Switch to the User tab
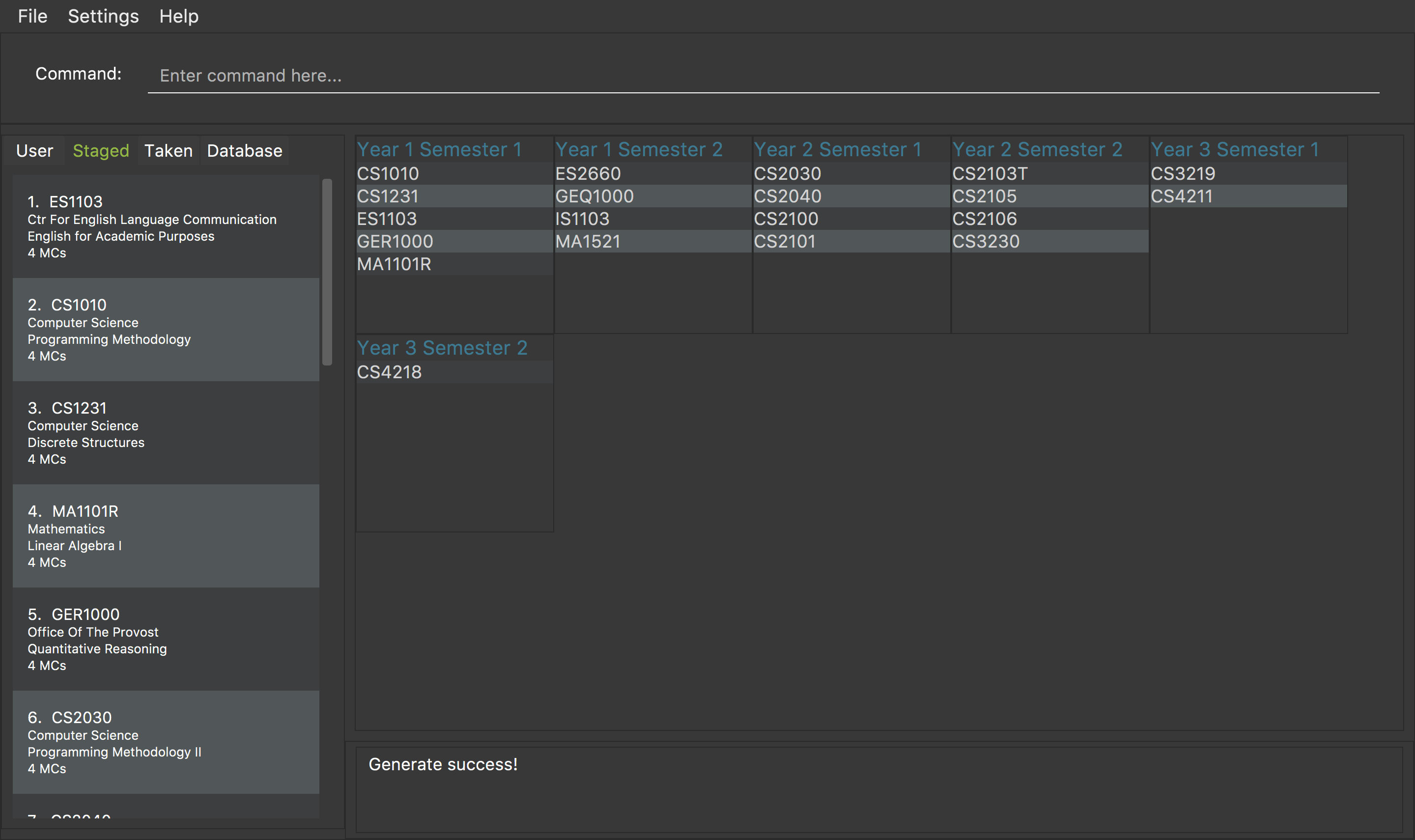1415x840 pixels. coord(34,151)
